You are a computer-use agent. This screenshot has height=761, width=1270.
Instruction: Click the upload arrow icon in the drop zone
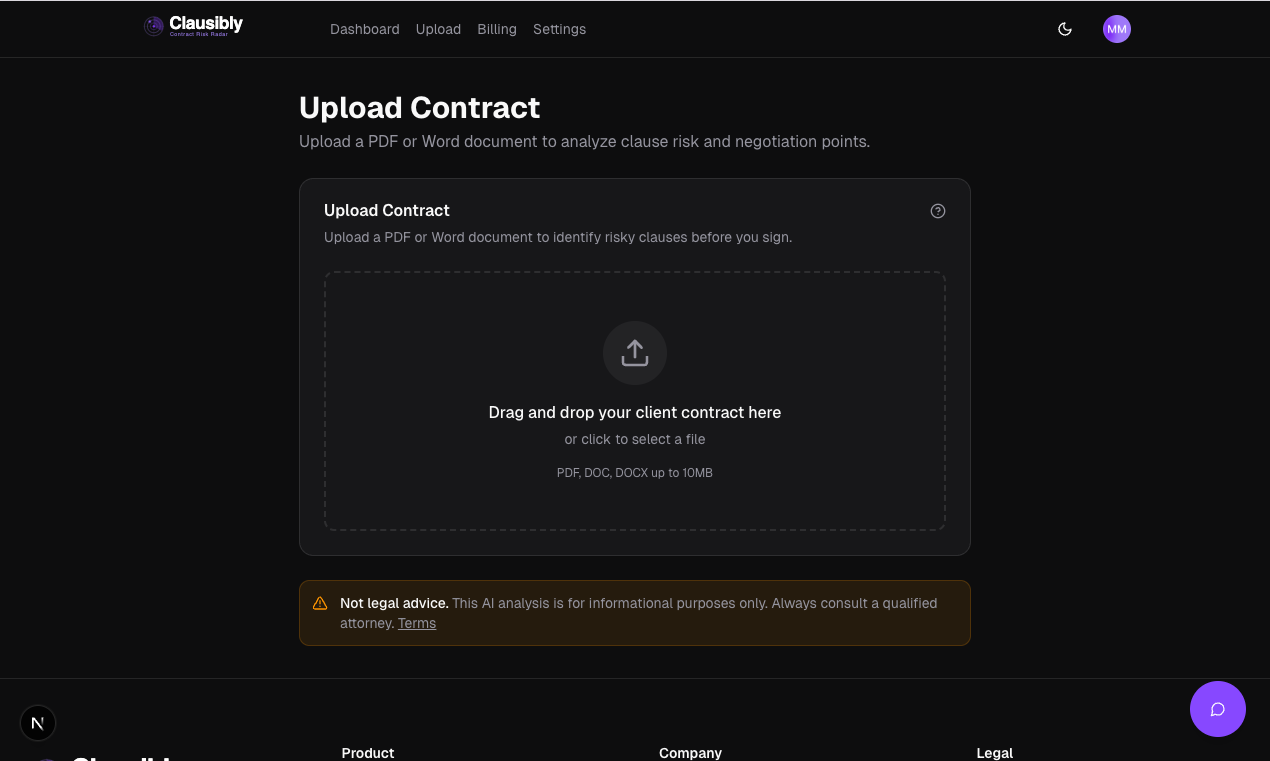(634, 353)
